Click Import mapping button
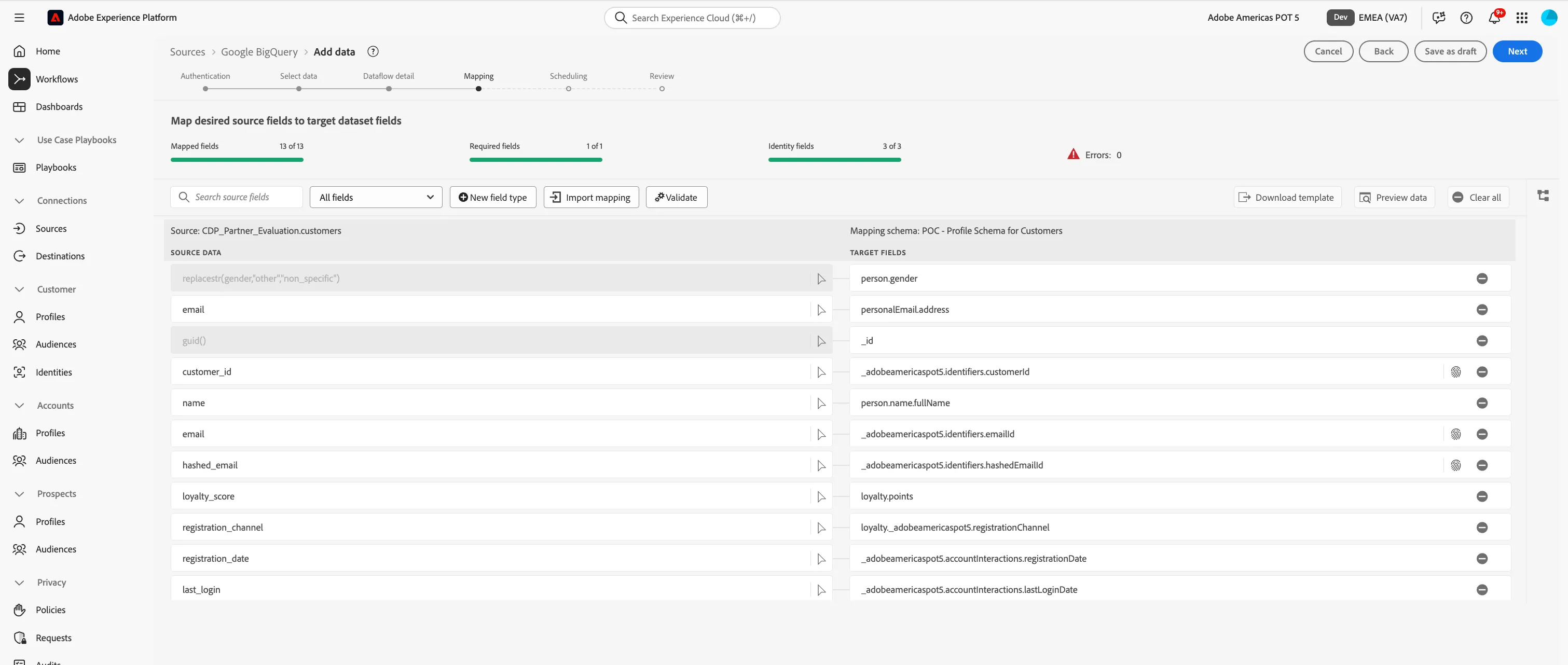This screenshot has width=1568, height=665. click(591, 197)
